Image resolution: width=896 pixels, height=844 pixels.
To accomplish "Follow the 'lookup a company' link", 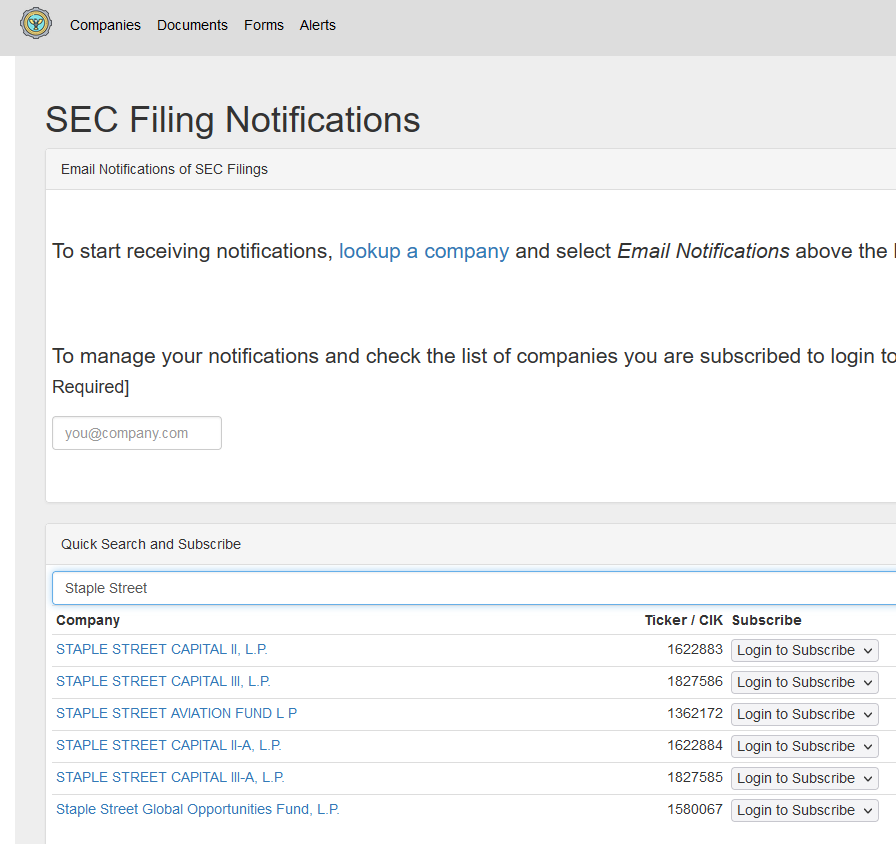I will pyautogui.click(x=423, y=251).
